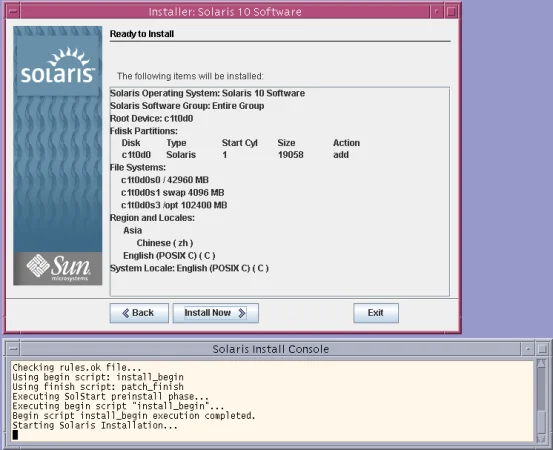The height and width of the screenshot is (450, 553).
Task: Minimize the Solaris Install Console window
Action: [528, 349]
